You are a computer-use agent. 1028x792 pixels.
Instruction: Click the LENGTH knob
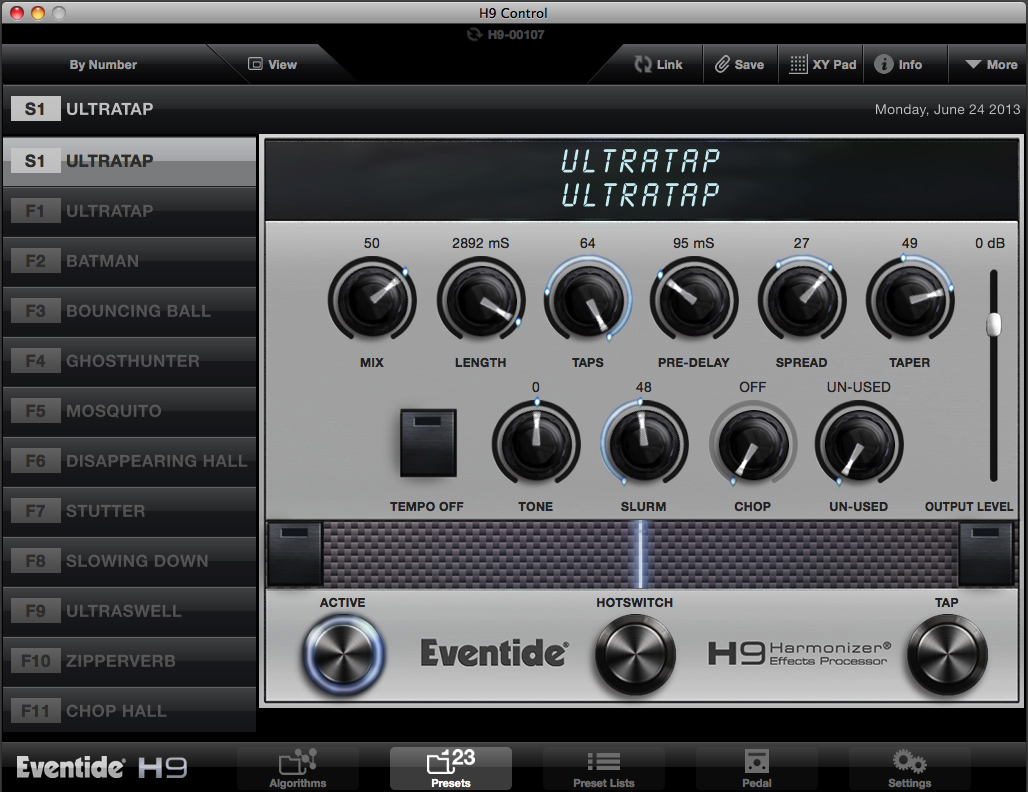click(481, 300)
